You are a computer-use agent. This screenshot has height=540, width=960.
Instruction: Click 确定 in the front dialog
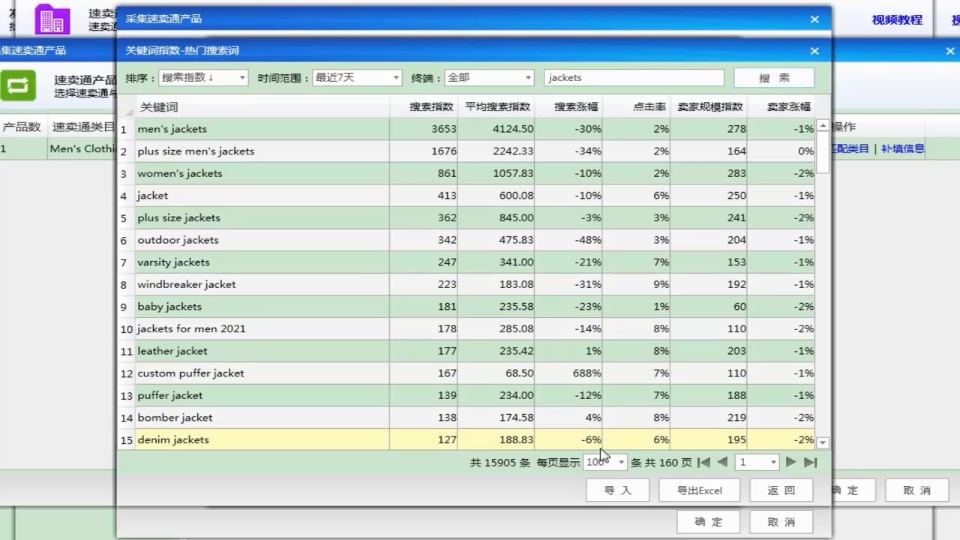708,522
